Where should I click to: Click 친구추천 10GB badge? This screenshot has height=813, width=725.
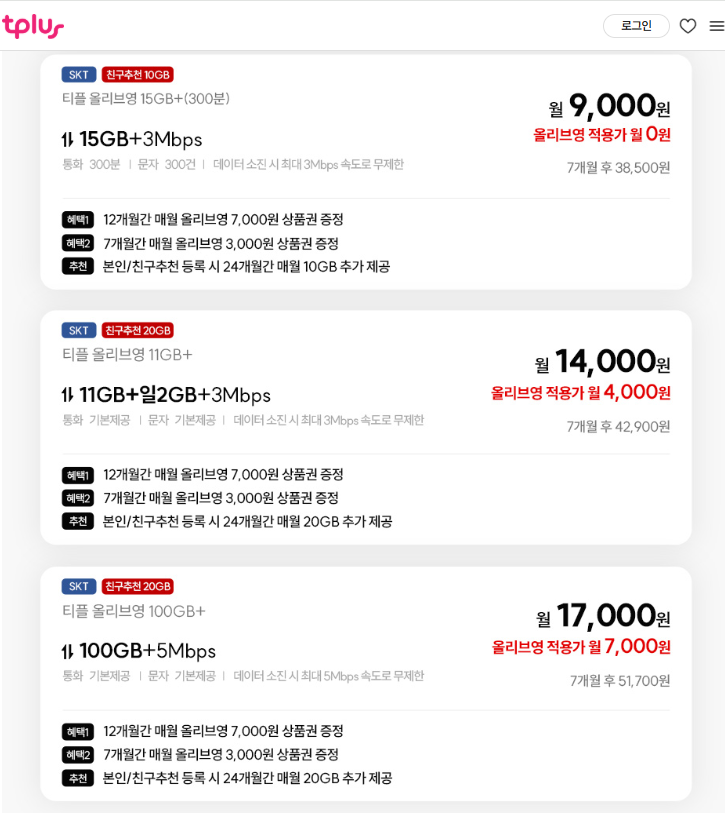[x=138, y=75]
